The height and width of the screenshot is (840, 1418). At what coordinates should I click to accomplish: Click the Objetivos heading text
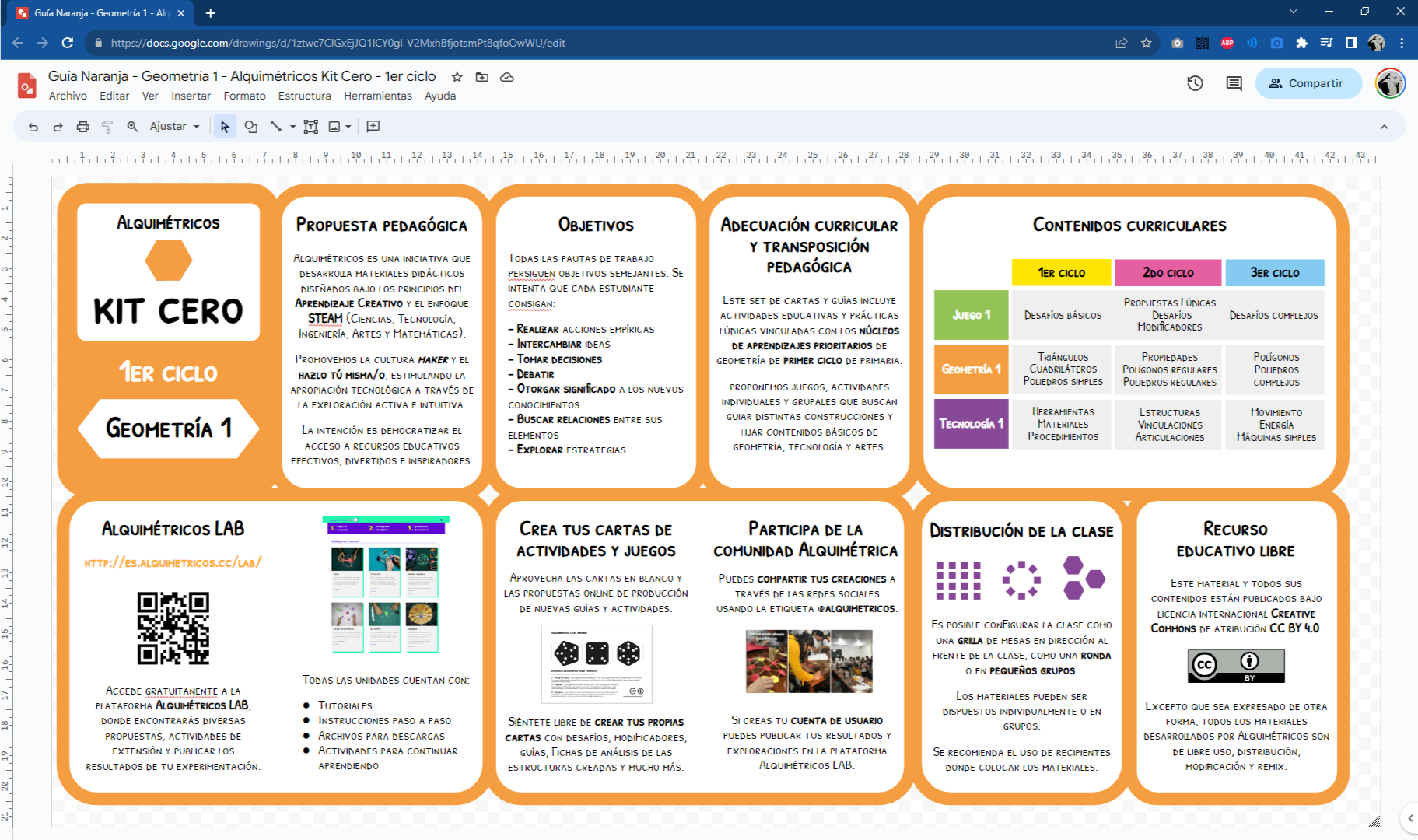click(596, 226)
